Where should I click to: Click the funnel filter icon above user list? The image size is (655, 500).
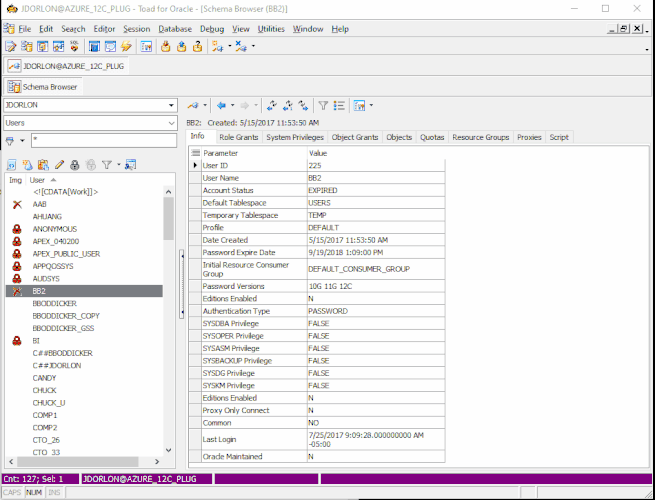tap(107, 165)
